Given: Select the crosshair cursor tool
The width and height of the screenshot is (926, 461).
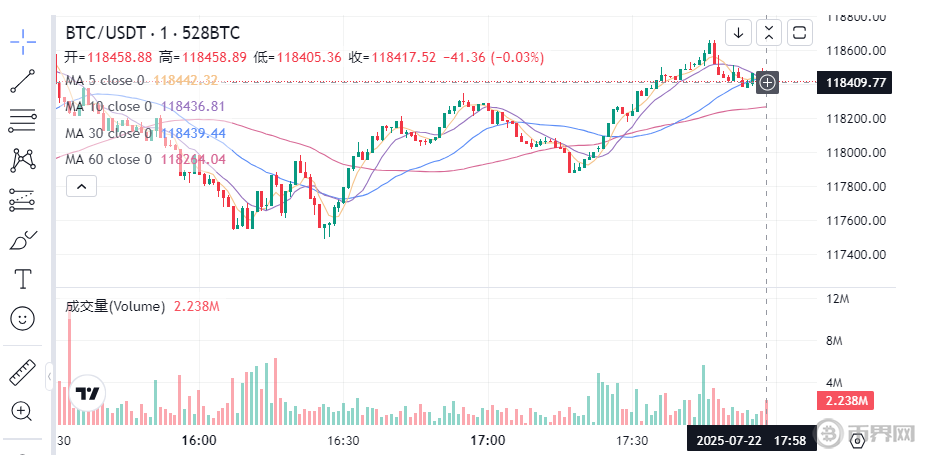Looking at the screenshot, I should tap(22, 40).
